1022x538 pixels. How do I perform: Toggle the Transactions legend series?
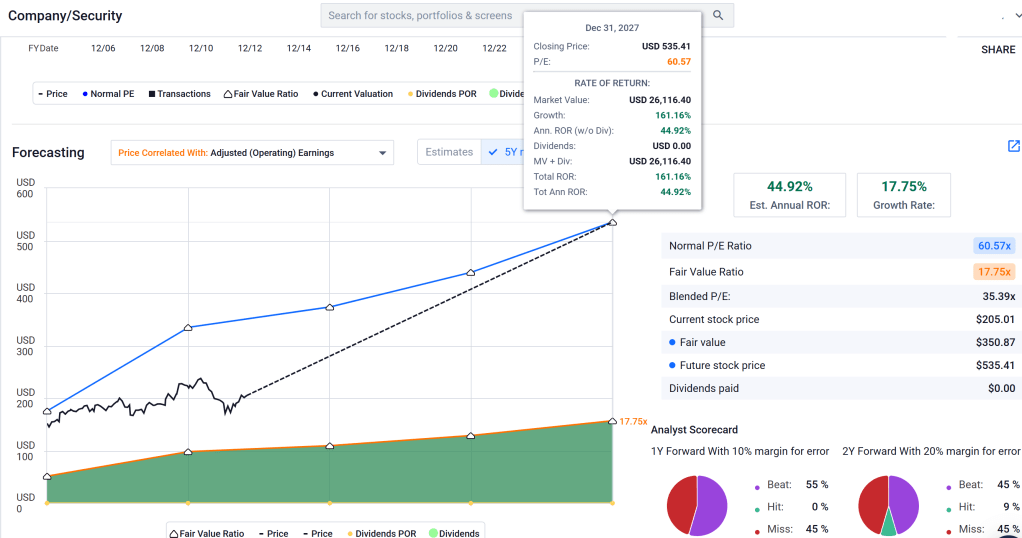(x=179, y=94)
